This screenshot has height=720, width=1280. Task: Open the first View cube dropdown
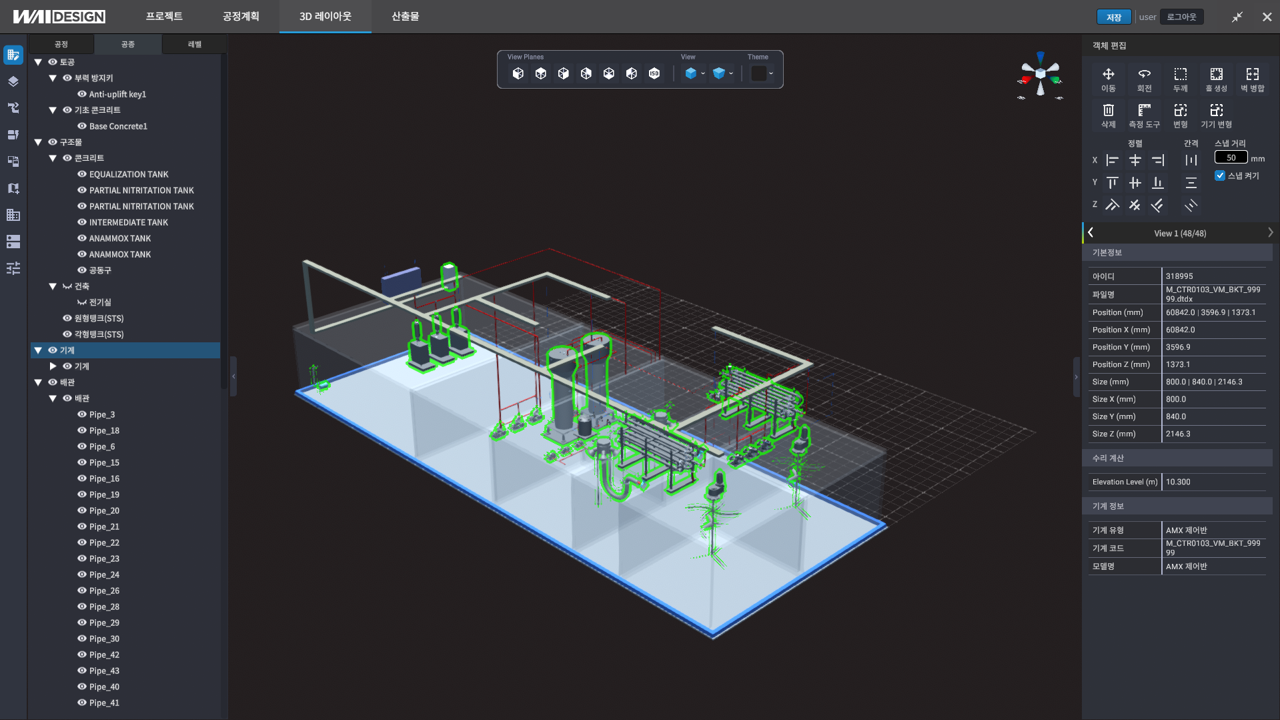click(x=703, y=73)
